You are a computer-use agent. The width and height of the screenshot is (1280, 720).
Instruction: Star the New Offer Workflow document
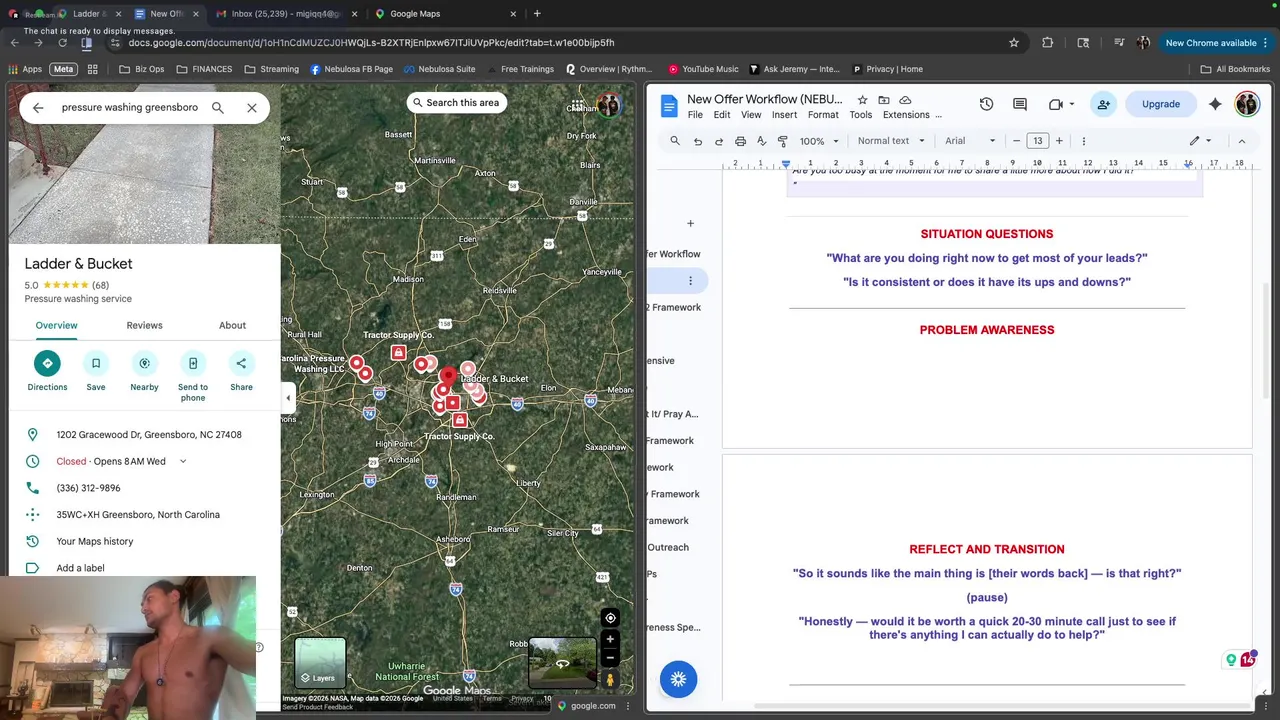[x=862, y=100]
